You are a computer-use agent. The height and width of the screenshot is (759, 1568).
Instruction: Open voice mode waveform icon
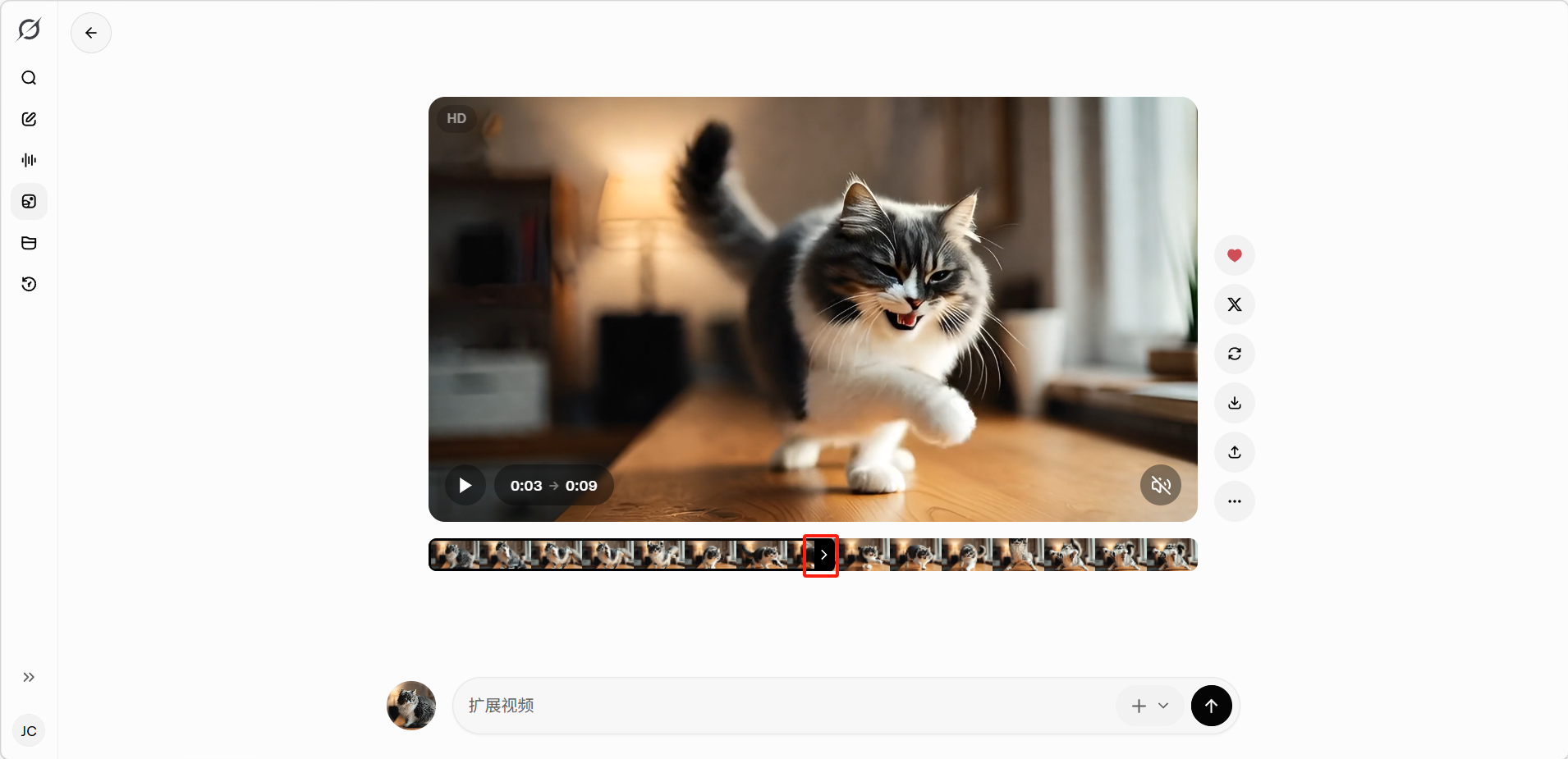click(x=29, y=160)
